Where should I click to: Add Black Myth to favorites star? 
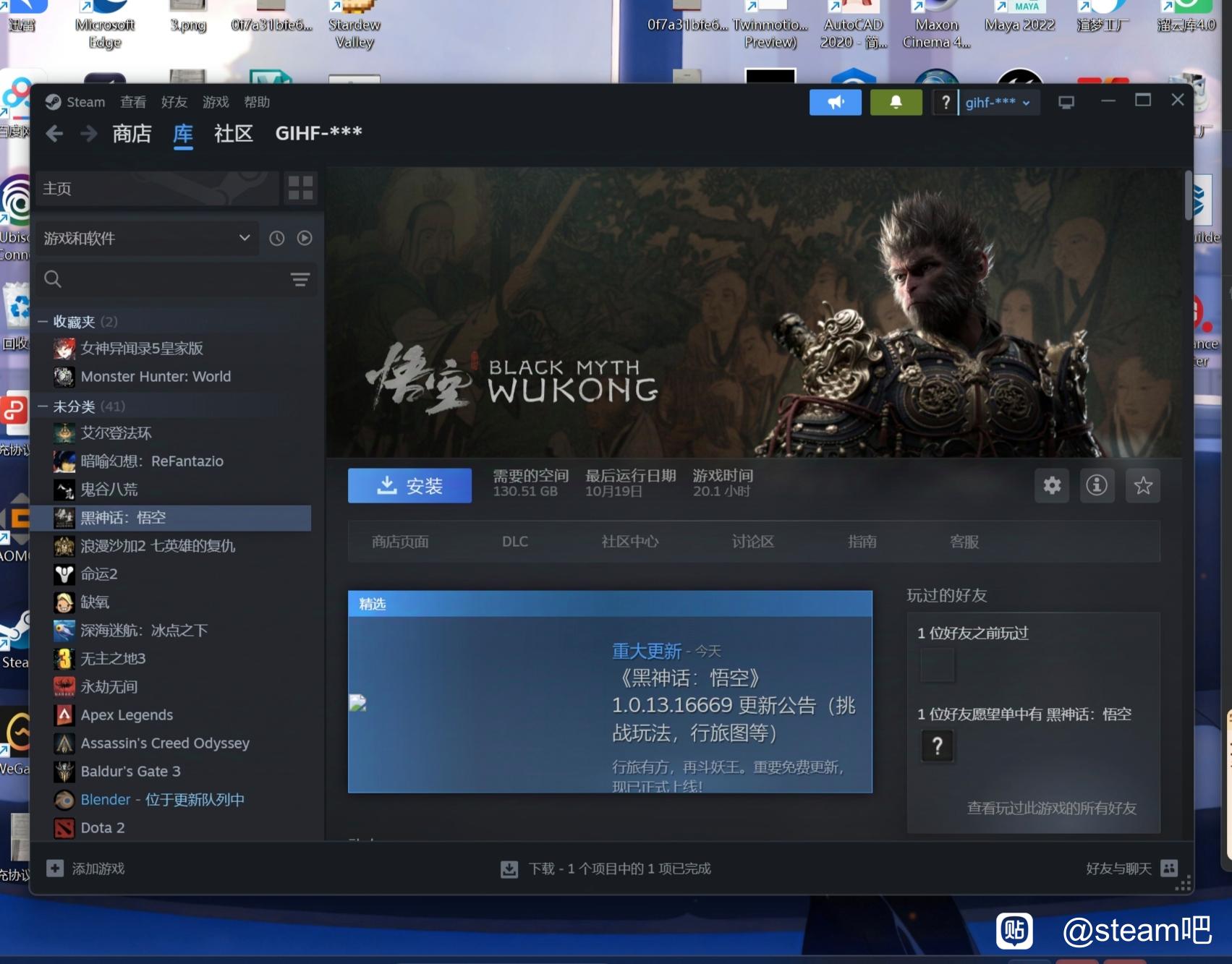[1143, 485]
